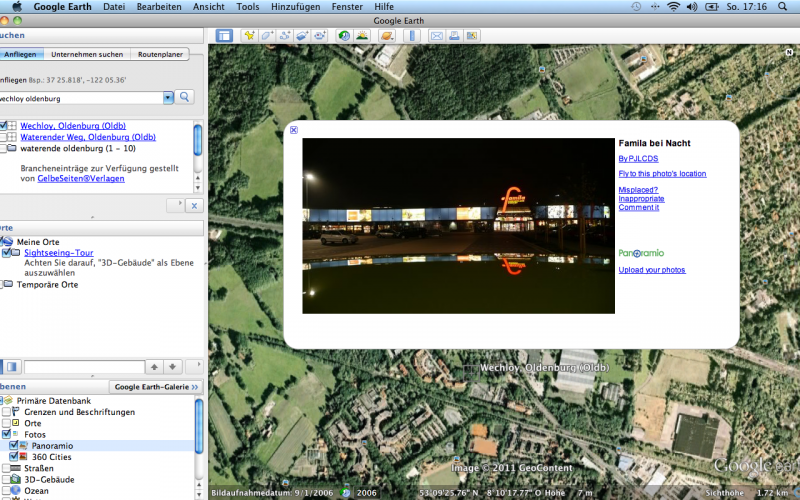Click the email envelope toolbar icon
Screen dimensions: 800x500
pos(436,36)
